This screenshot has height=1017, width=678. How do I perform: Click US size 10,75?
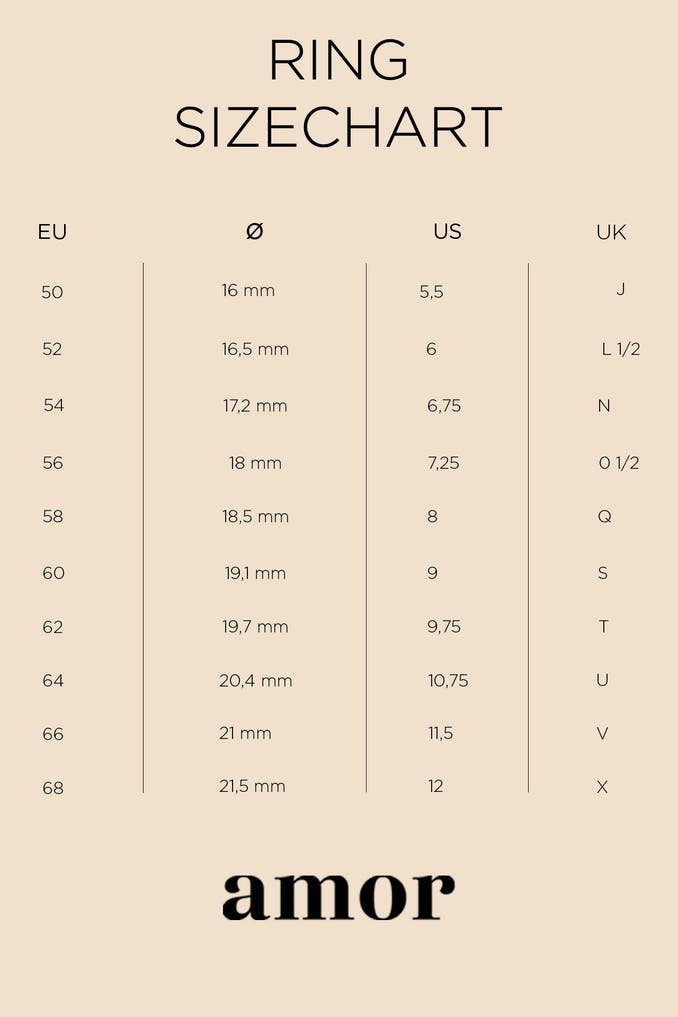[x=448, y=681]
